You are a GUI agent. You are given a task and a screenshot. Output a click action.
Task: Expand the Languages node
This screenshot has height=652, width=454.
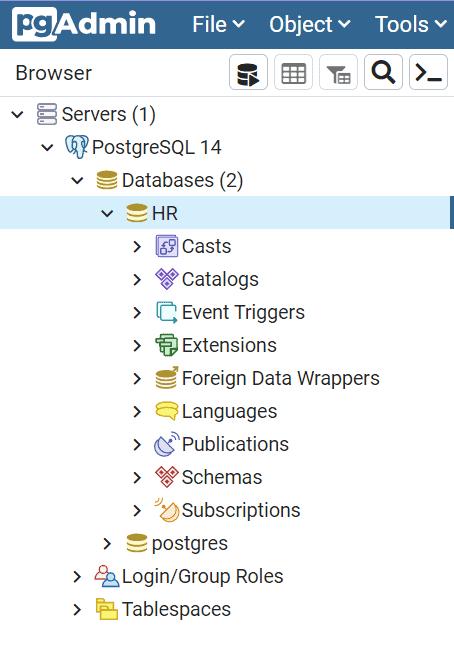click(137, 411)
